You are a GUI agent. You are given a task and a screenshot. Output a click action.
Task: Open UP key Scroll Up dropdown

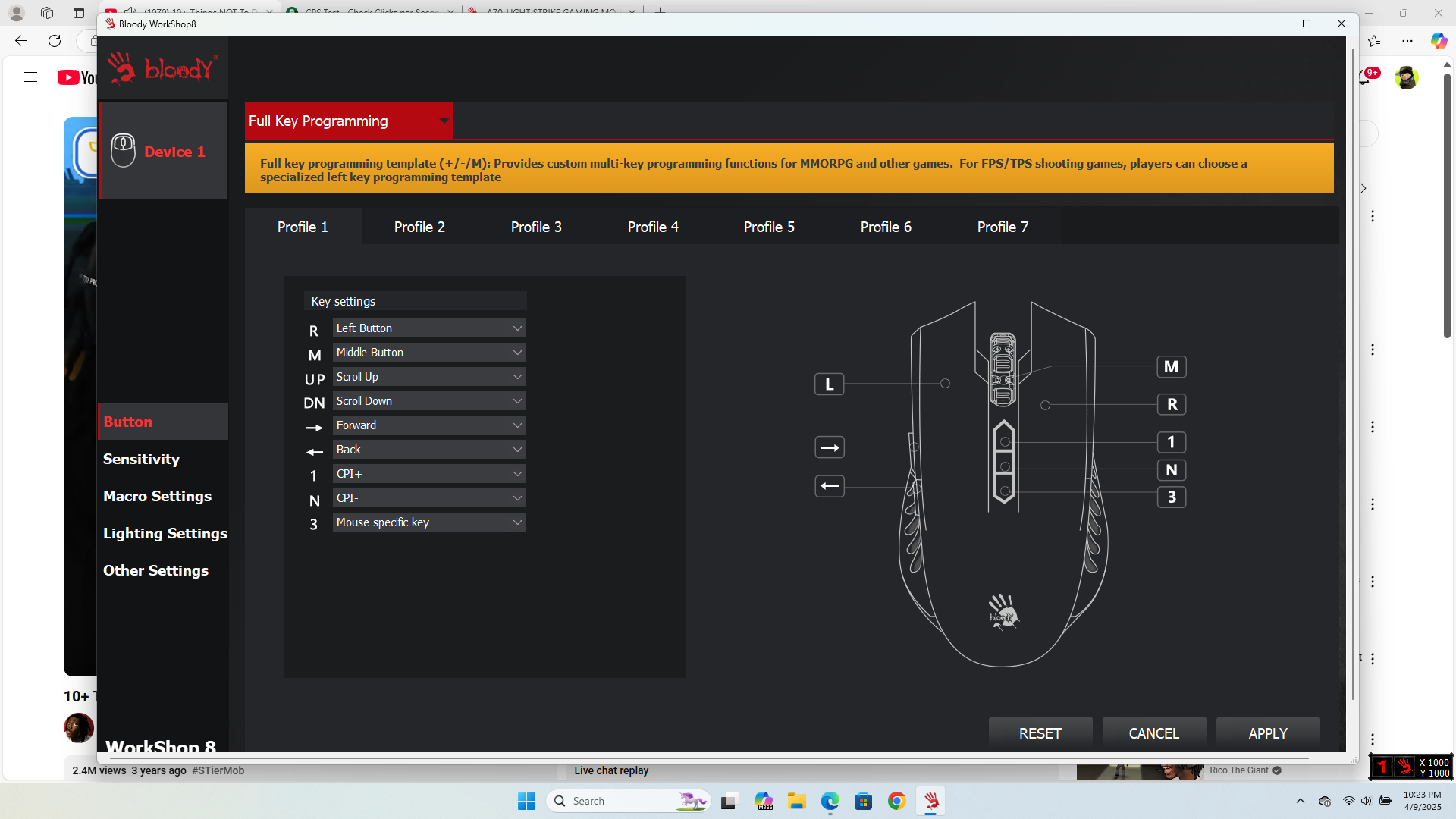[429, 377]
